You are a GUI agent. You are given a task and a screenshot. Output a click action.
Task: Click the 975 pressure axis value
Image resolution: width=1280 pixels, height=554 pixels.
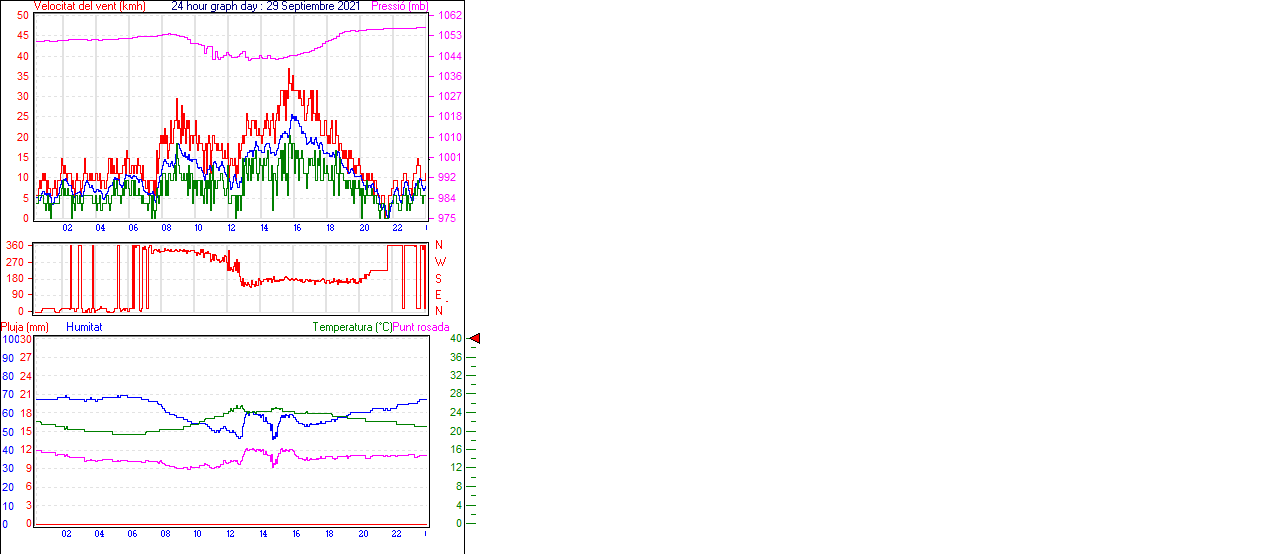[x=447, y=218]
